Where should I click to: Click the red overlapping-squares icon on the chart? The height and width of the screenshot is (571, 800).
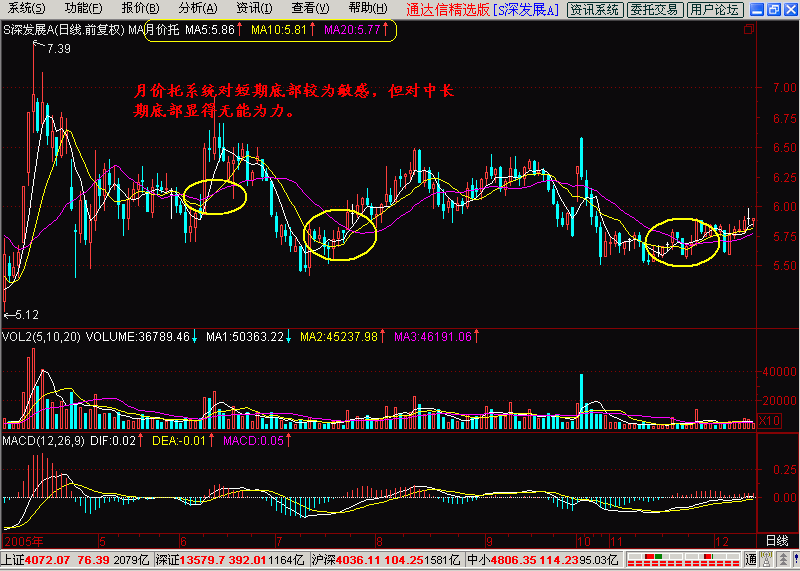[x=750, y=30]
